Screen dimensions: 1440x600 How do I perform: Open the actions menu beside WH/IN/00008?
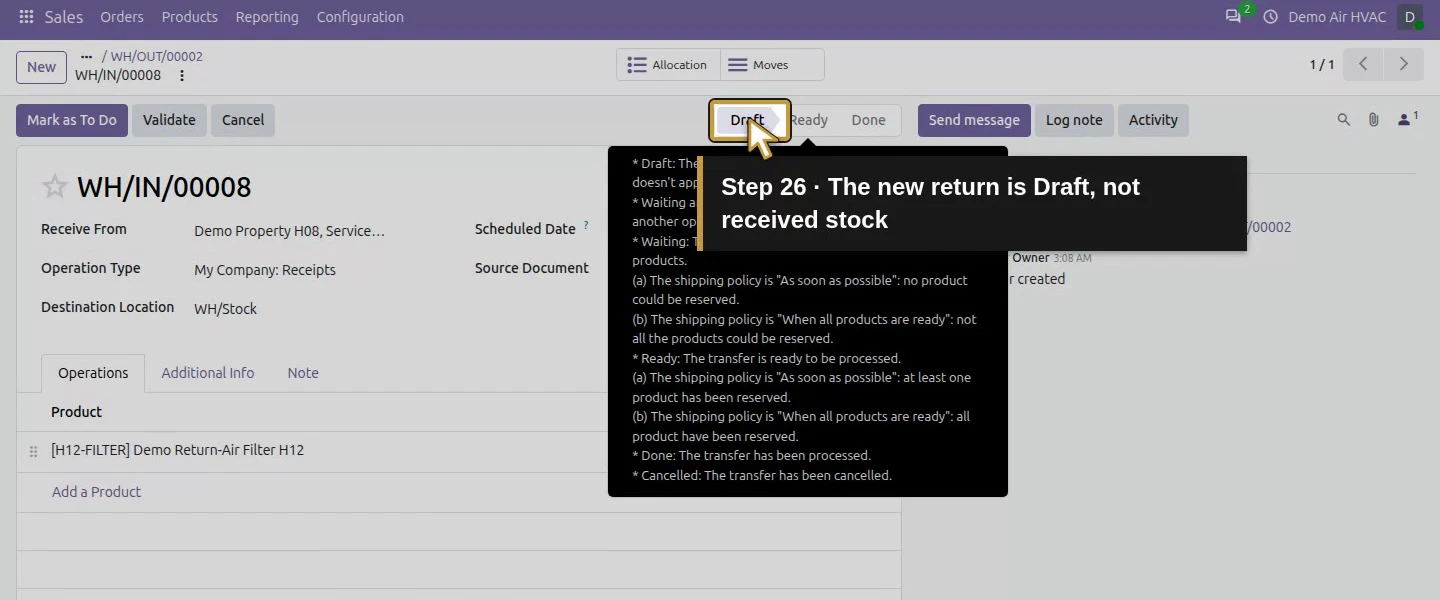181,75
